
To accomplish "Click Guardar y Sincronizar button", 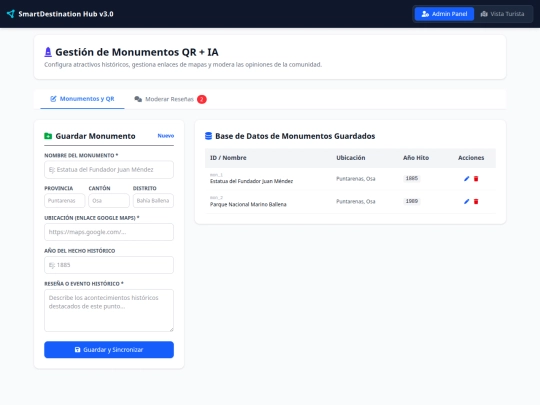I will [x=109, y=350].
